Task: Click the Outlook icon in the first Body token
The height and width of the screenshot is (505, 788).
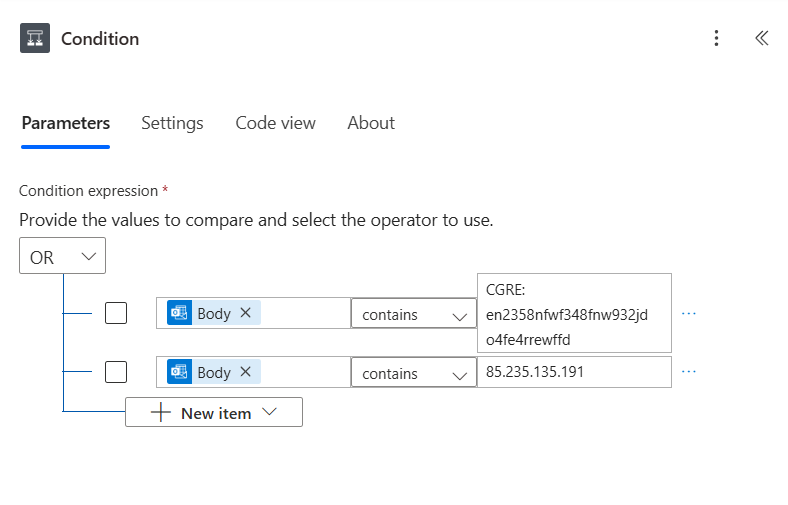Action: [x=179, y=313]
